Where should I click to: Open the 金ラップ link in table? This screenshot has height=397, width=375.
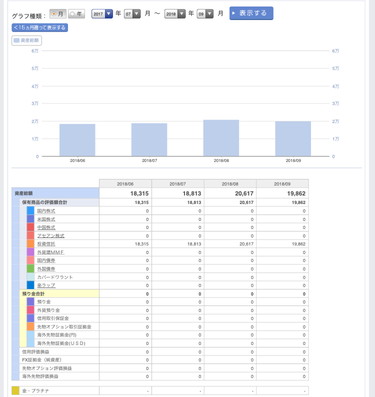point(46,285)
